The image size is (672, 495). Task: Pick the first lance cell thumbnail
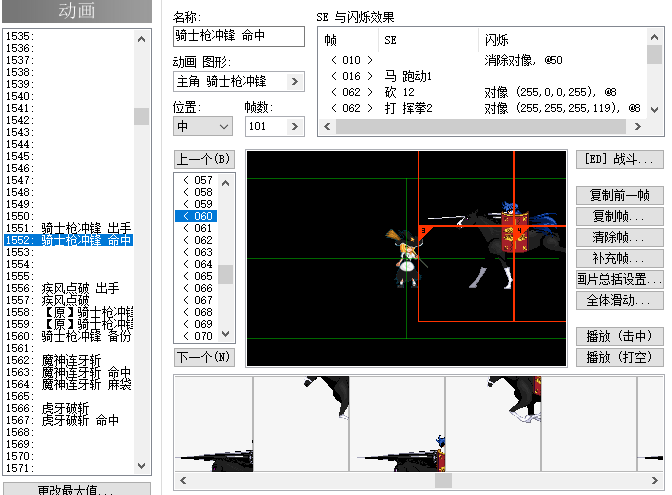pos(214,424)
